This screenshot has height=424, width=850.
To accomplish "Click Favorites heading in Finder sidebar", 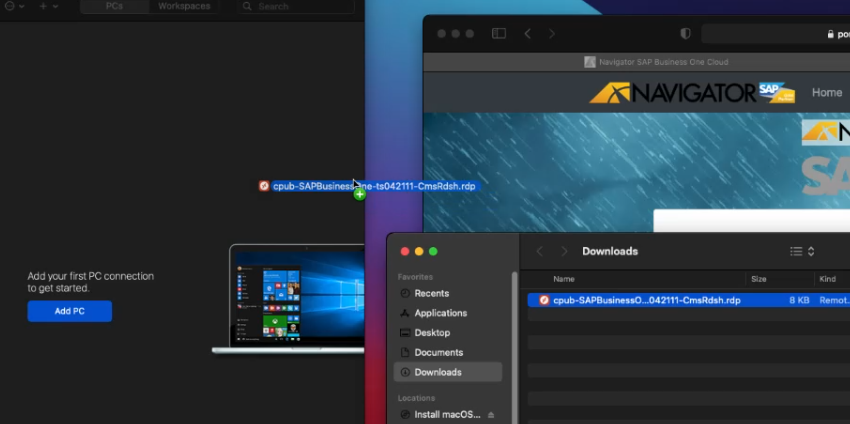I will [x=415, y=277].
